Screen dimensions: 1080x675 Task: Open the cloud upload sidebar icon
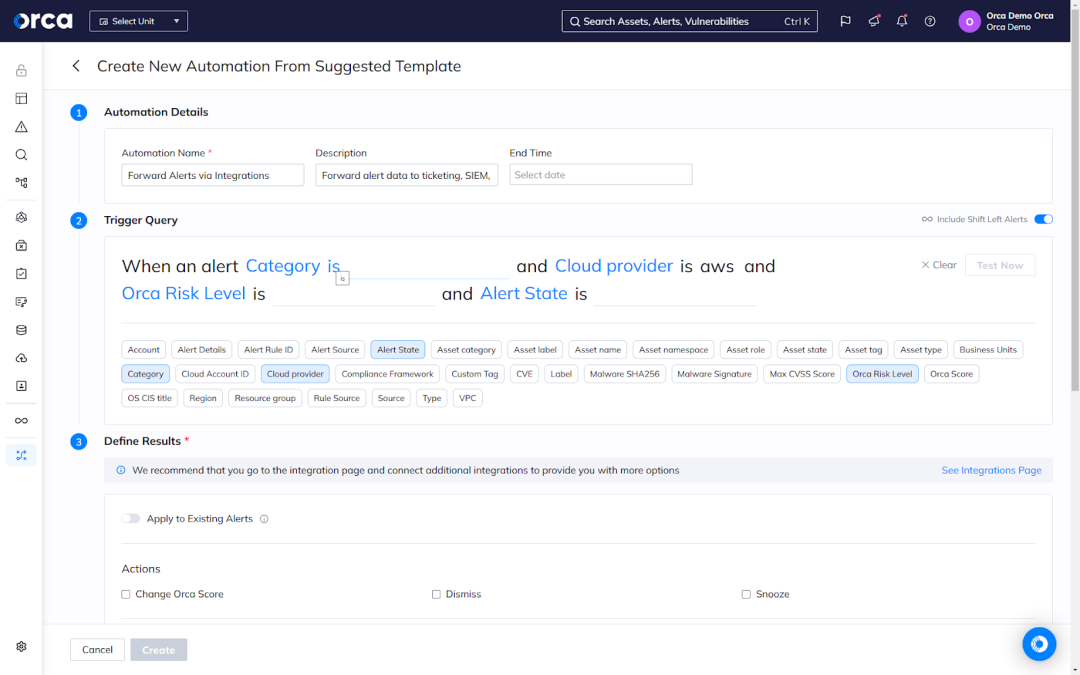tap(21, 358)
